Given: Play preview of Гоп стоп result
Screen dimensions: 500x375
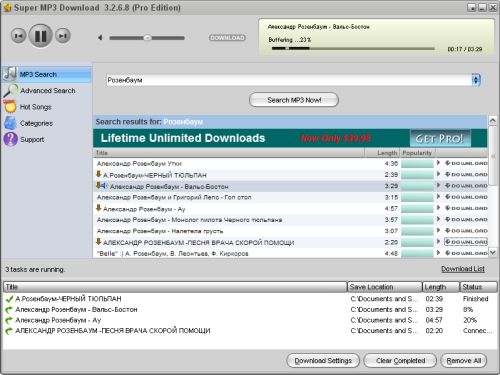Looking at the screenshot, I should (x=439, y=197).
